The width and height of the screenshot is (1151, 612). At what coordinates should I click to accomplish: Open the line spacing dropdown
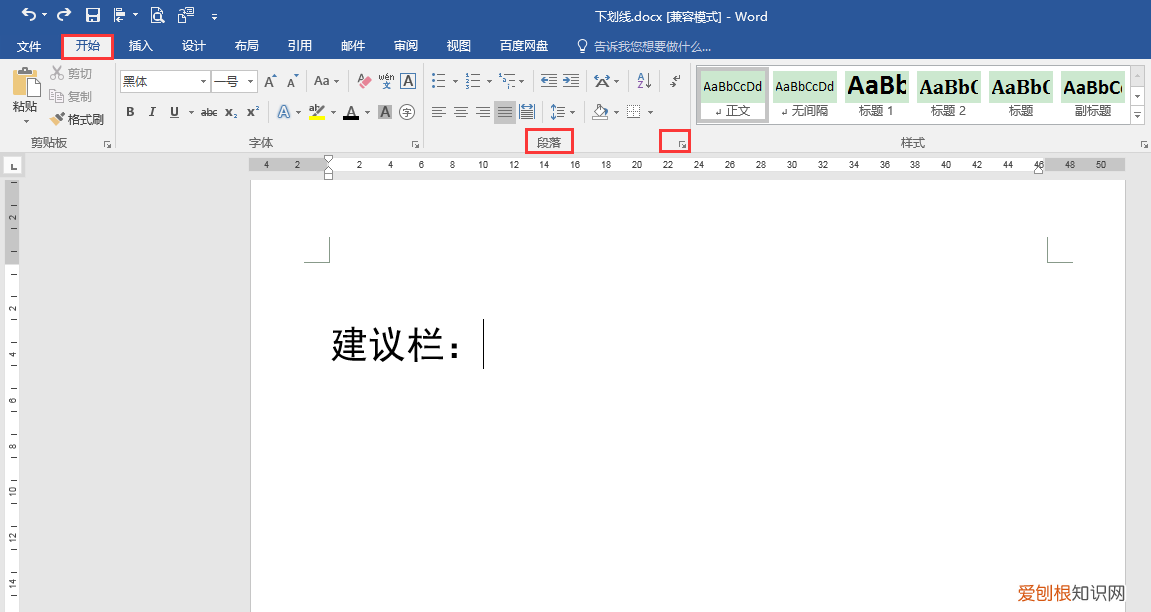[561, 112]
